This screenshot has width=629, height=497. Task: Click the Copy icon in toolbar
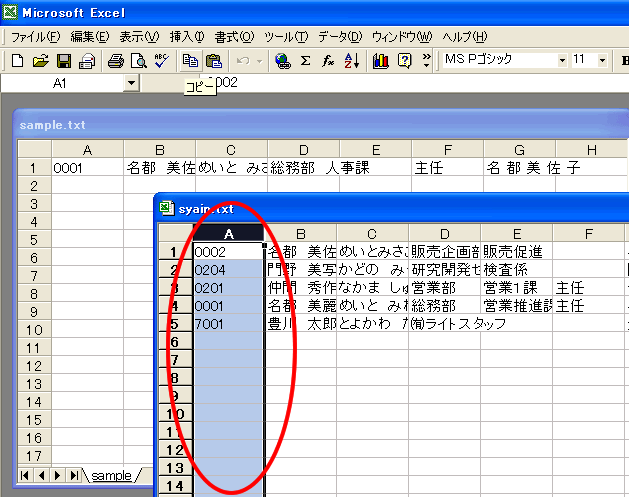[190, 61]
